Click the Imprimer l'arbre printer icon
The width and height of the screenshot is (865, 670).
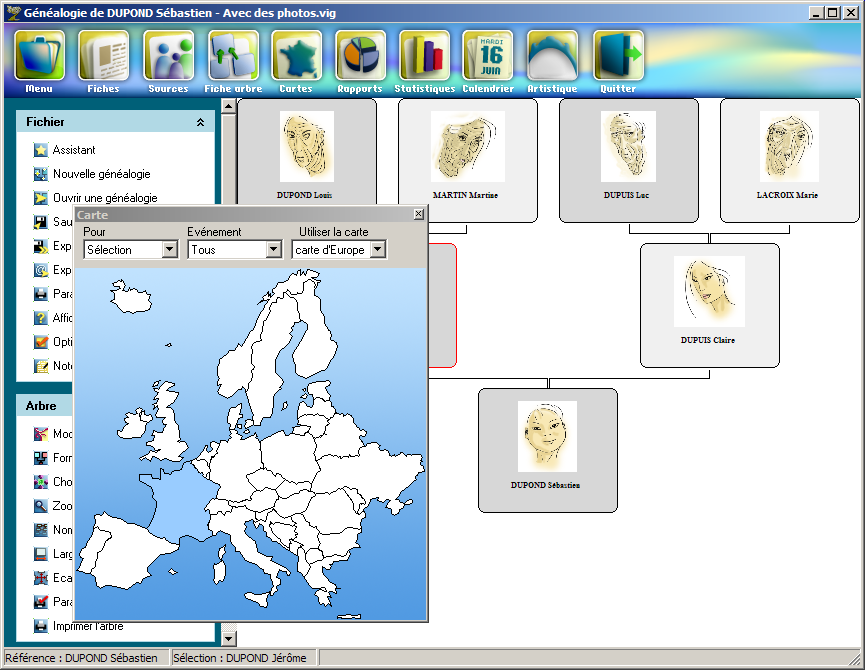pos(41,626)
